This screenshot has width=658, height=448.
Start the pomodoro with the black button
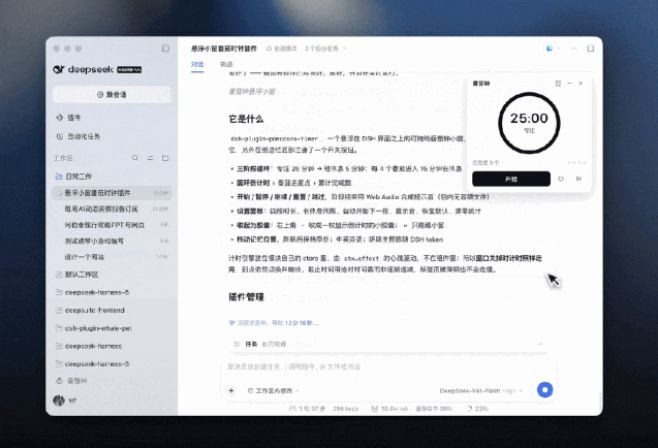511,179
